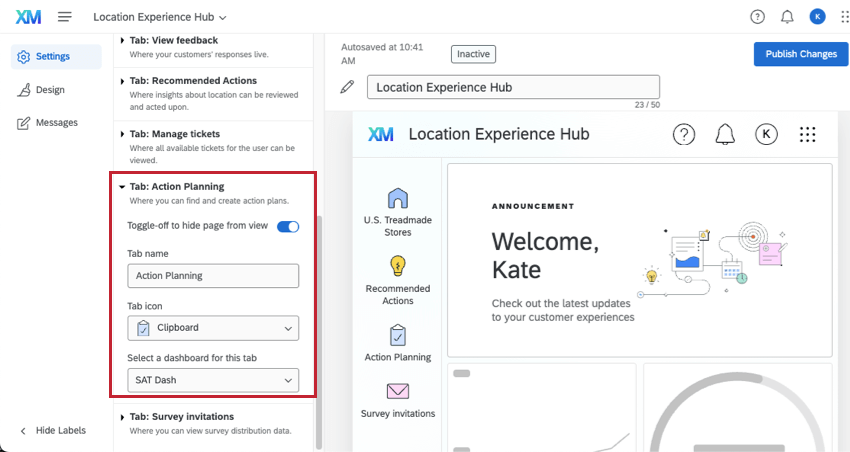Click the ANNOUNCEMENT label
850x452 pixels.
coord(533,206)
